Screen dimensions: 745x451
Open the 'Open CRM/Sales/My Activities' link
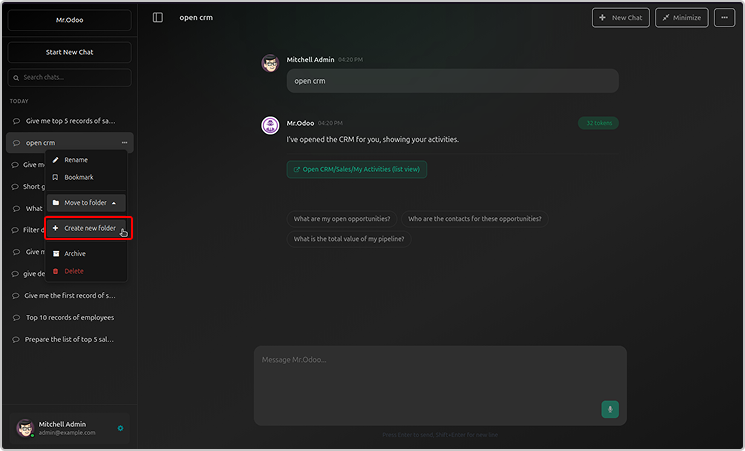(357, 170)
